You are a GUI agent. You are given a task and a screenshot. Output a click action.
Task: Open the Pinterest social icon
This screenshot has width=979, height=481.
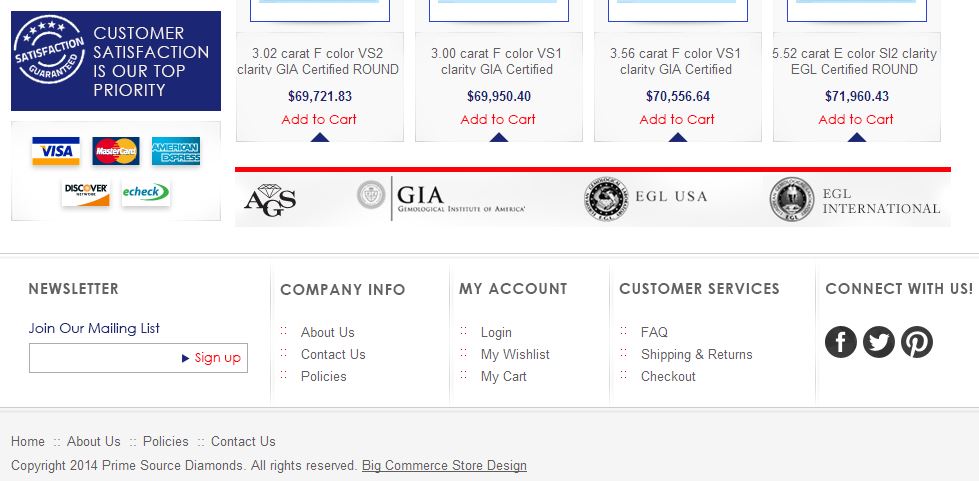pyautogui.click(x=917, y=342)
